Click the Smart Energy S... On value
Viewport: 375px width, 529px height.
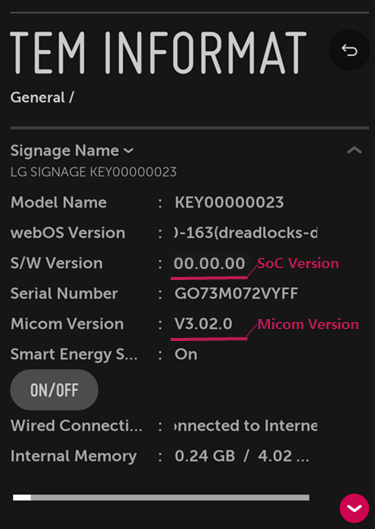[x=186, y=355]
